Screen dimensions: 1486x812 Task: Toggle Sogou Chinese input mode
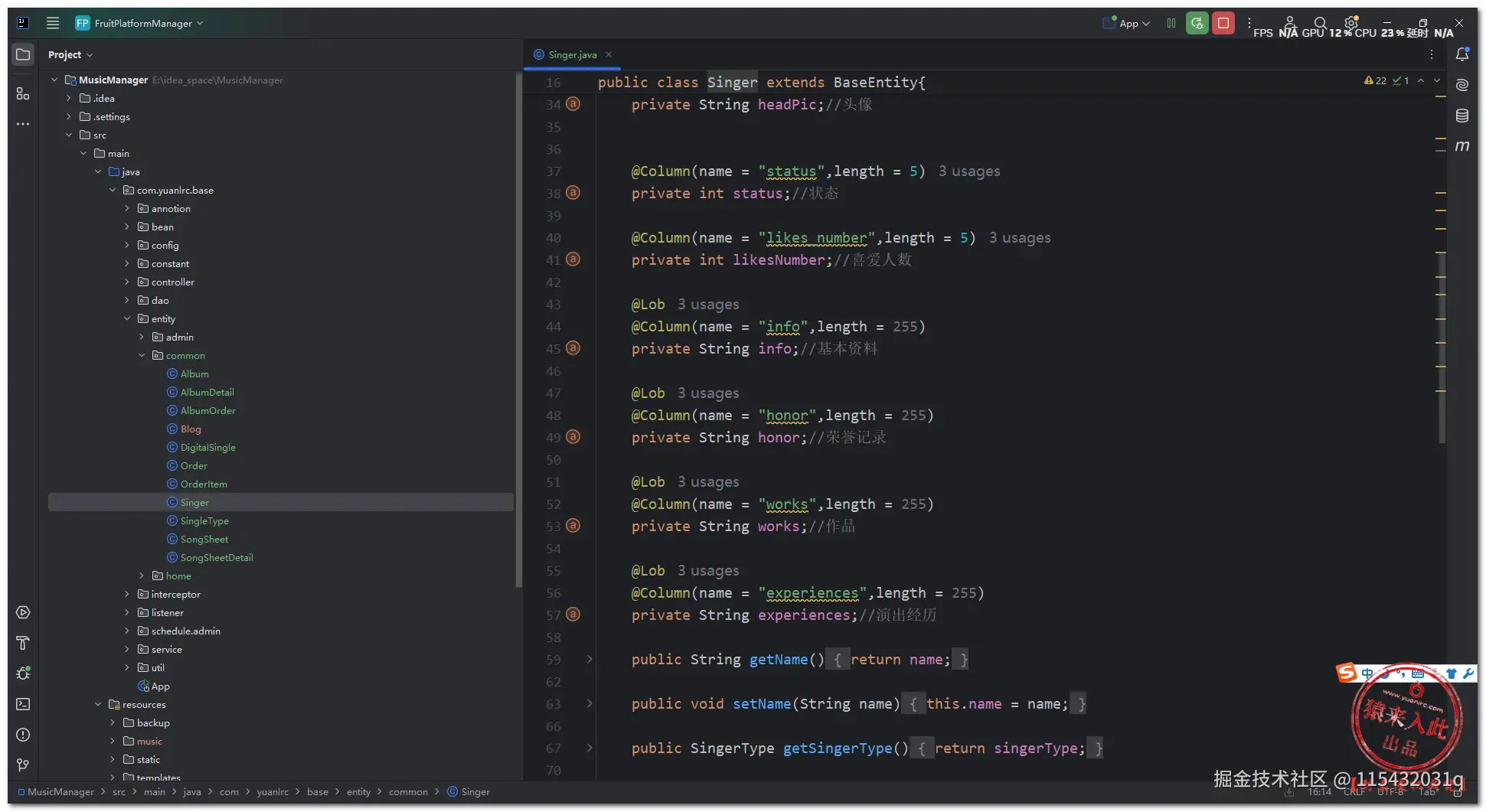(1367, 674)
